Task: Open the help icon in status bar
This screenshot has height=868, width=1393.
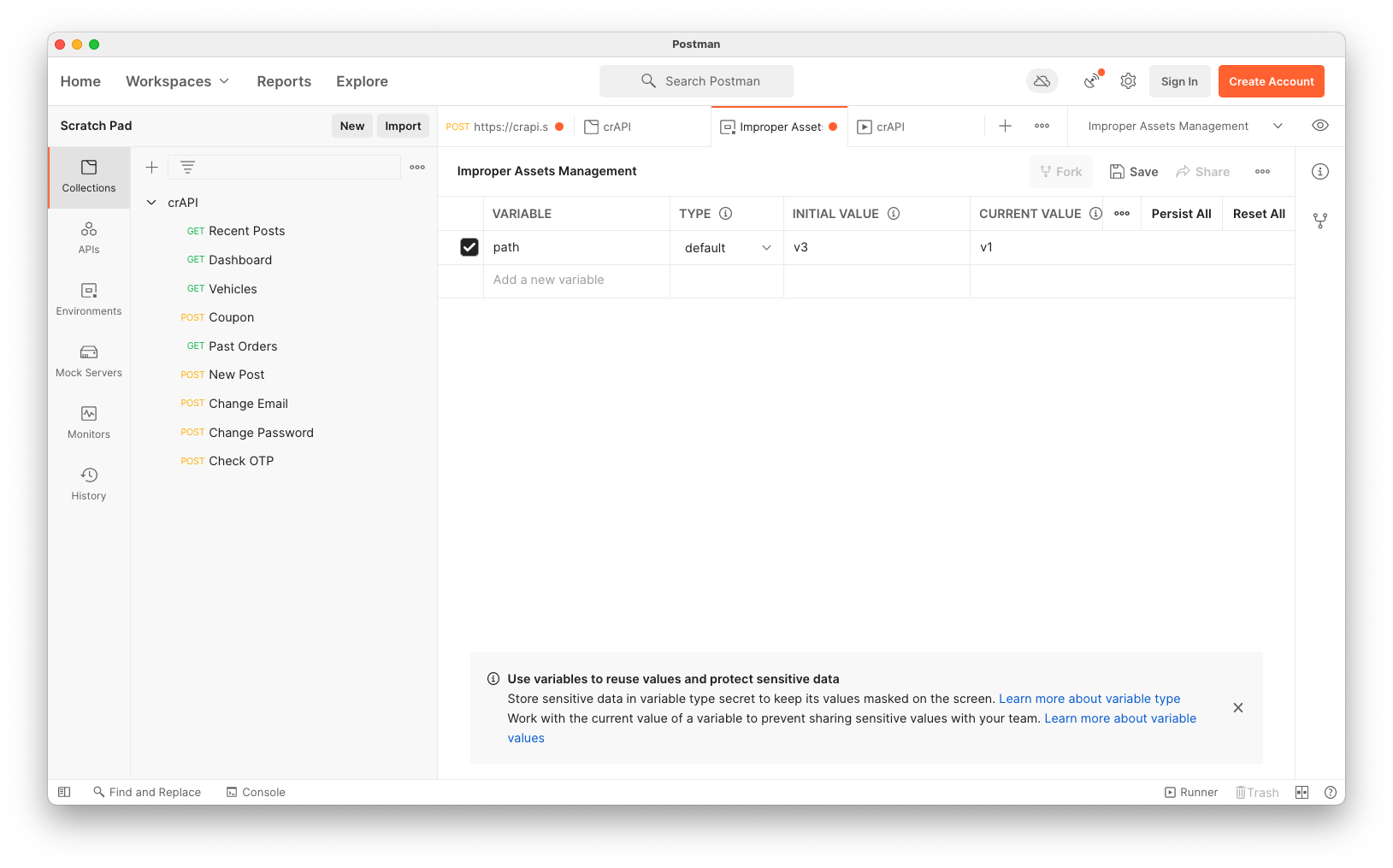Action: click(1331, 793)
